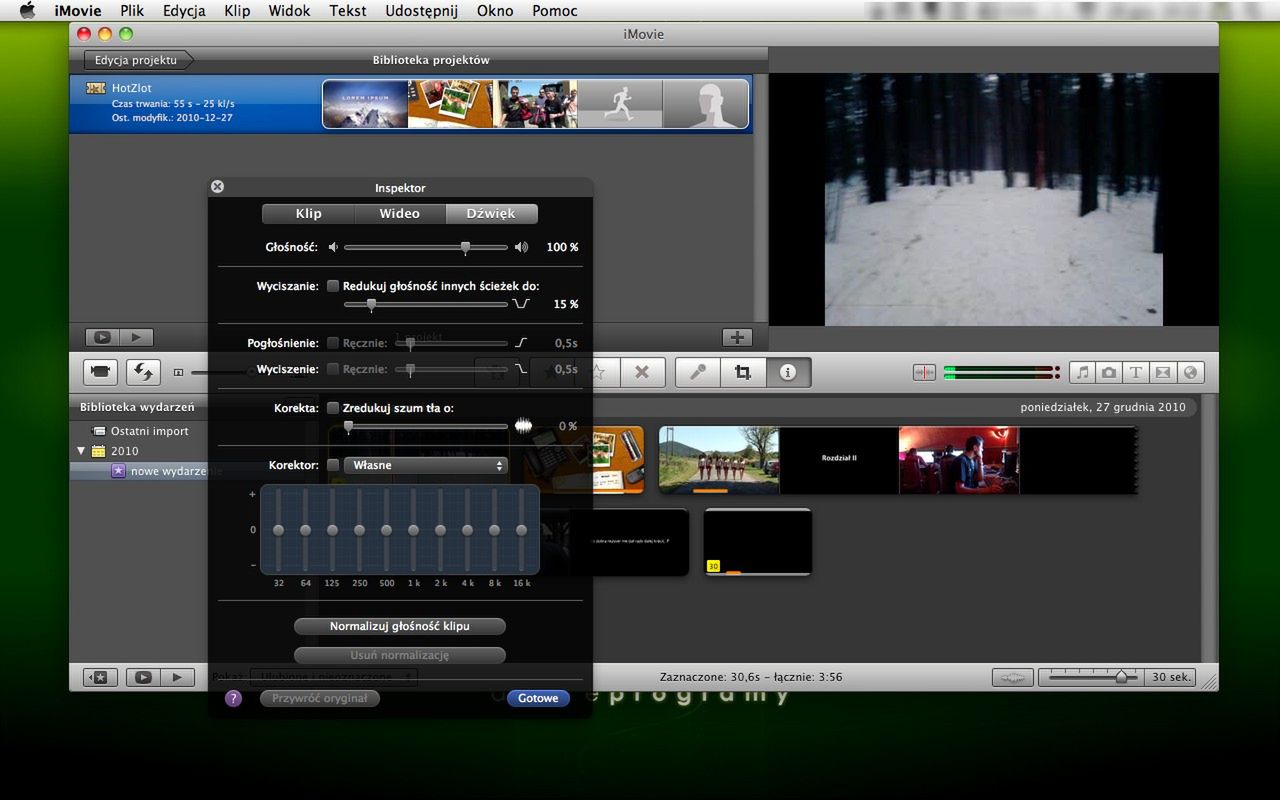This screenshot has width=1280, height=800.
Task: Switch to the Wideo tab
Action: 400,214
